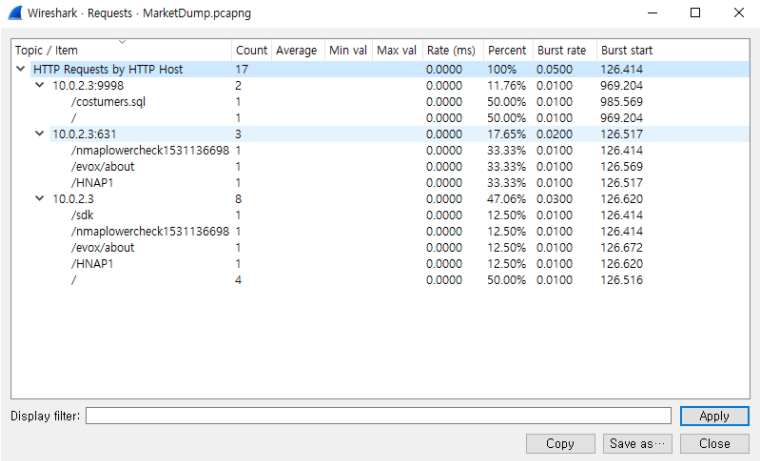Click the 47.06% percent cell

[x=506, y=199]
